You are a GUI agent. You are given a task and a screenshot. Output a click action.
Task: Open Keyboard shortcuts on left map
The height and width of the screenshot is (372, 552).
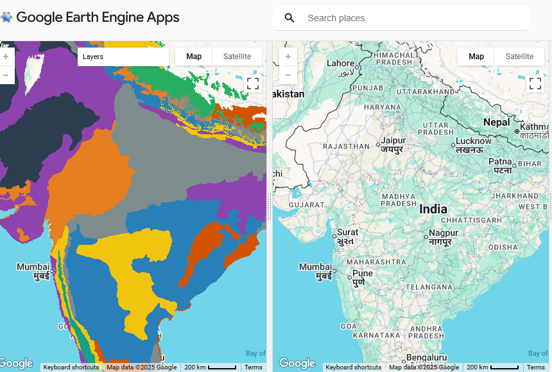click(71, 367)
